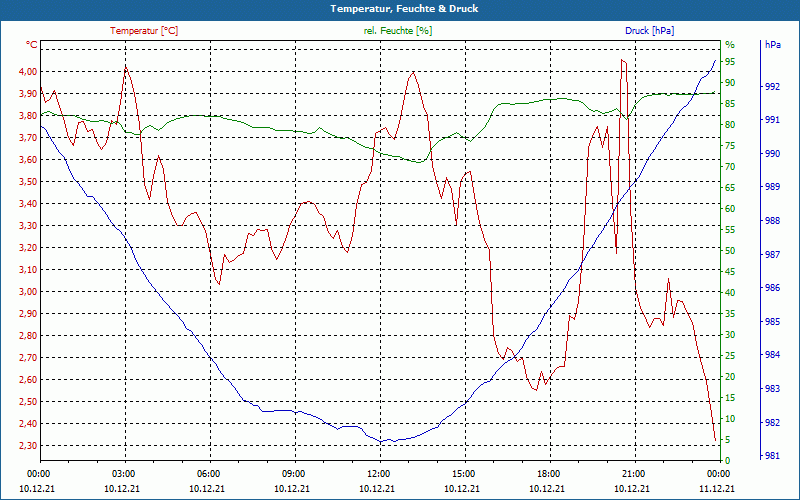Viewport: 800px width, 500px height.
Task: Click blue pressure axis value '992'
Action: 773,87
